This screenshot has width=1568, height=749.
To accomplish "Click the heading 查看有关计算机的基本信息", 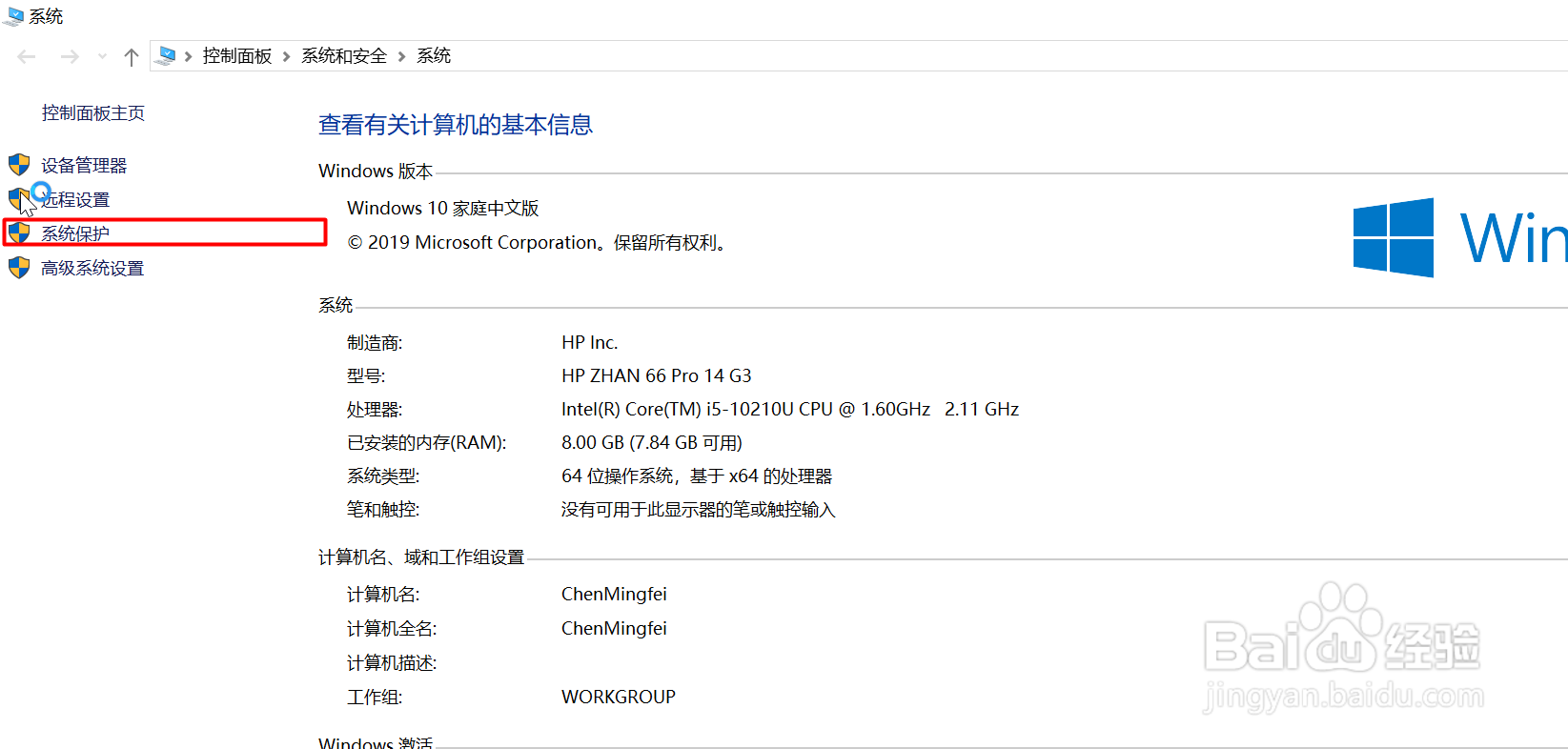I will [x=456, y=125].
